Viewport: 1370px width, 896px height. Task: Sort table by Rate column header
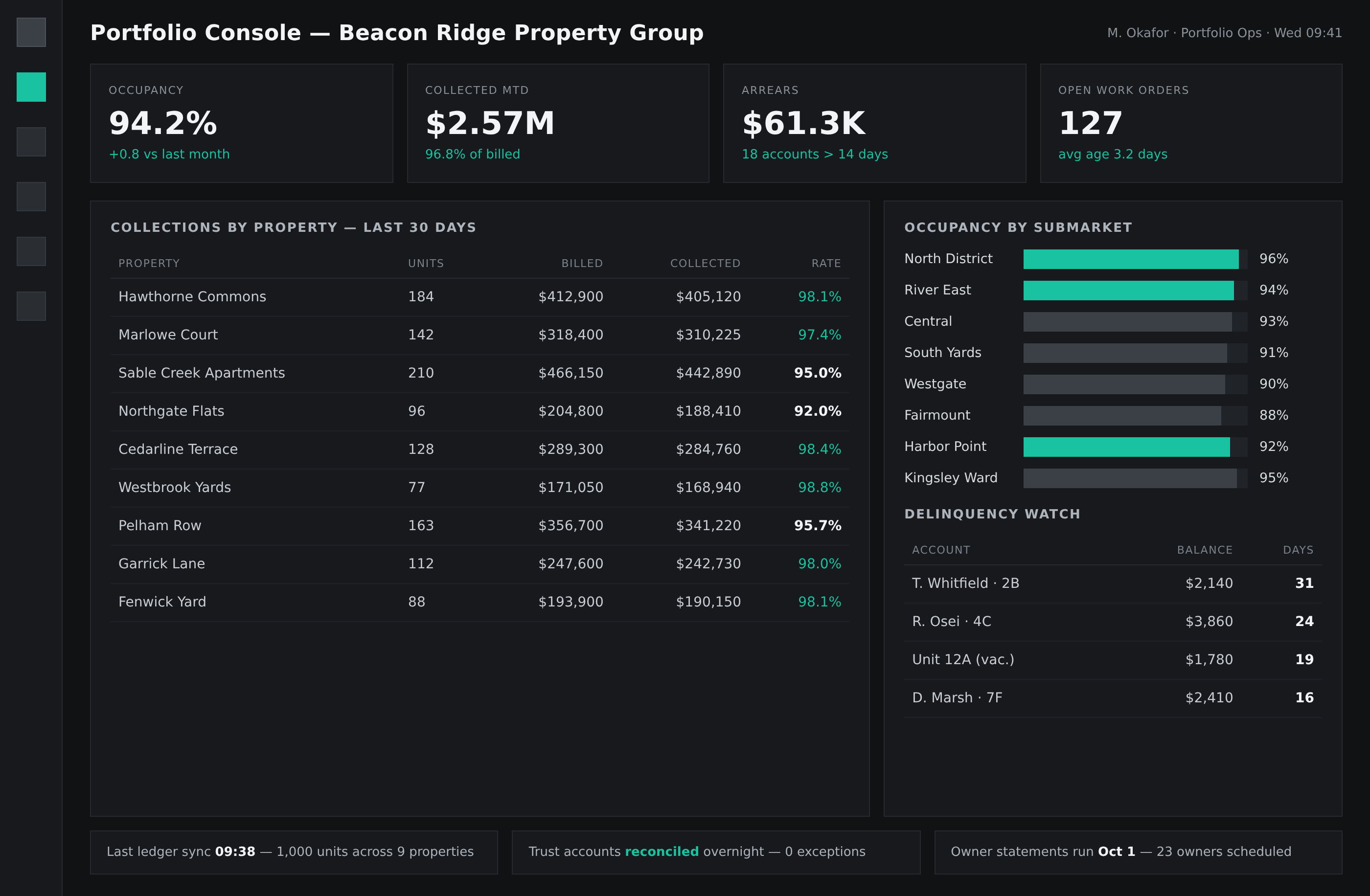(x=826, y=264)
